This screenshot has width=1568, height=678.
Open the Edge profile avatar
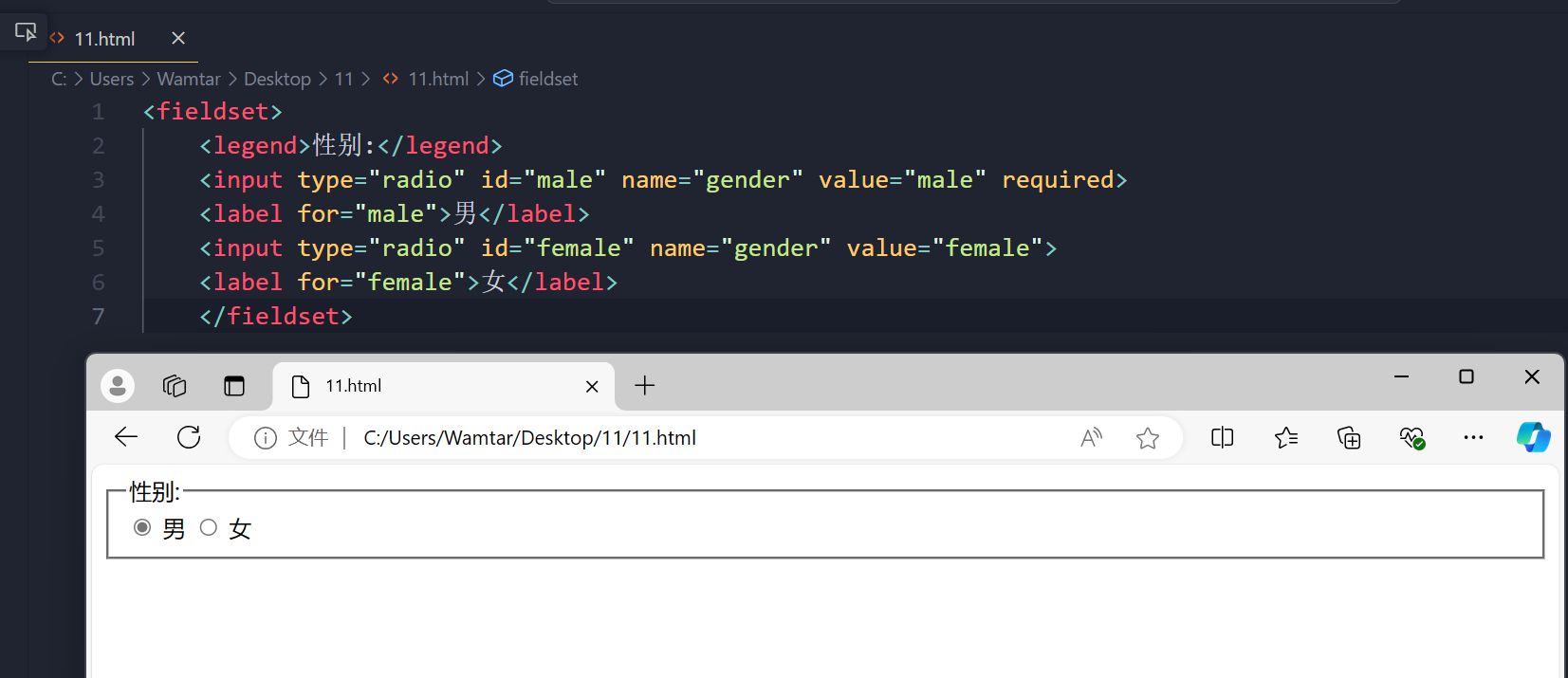pos(118,386)
